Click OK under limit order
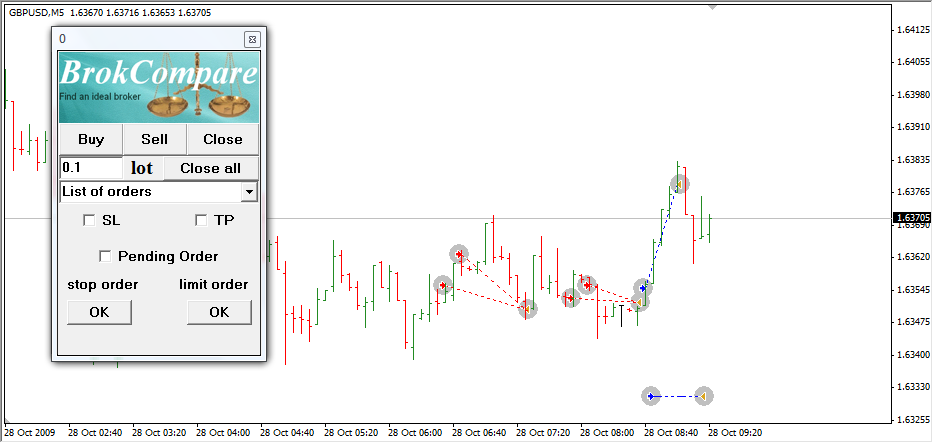This screenshot has width=933, height=443. [219, 312]
